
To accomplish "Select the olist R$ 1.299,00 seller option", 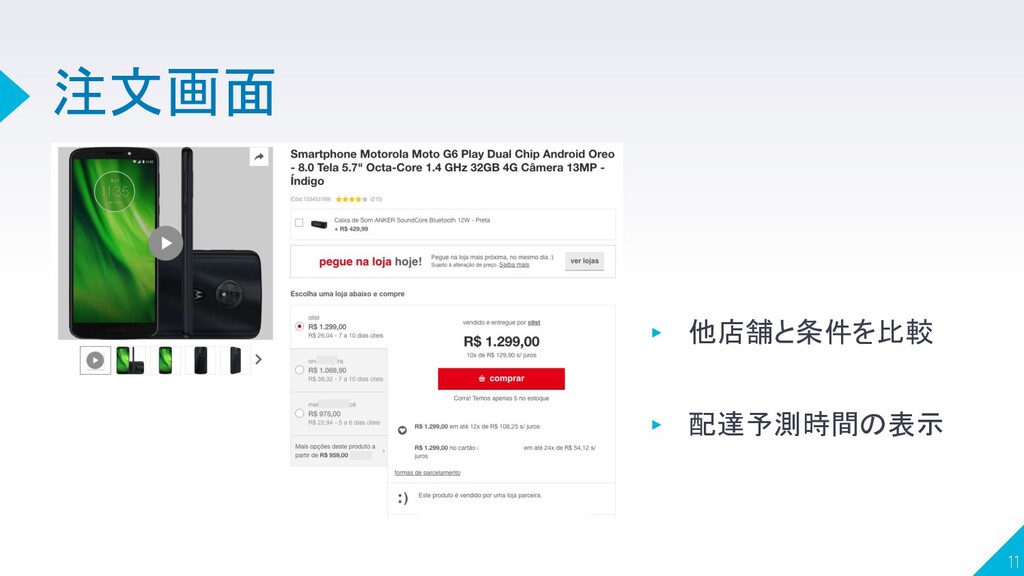I will pyautogui.click(x=299, y=326).
